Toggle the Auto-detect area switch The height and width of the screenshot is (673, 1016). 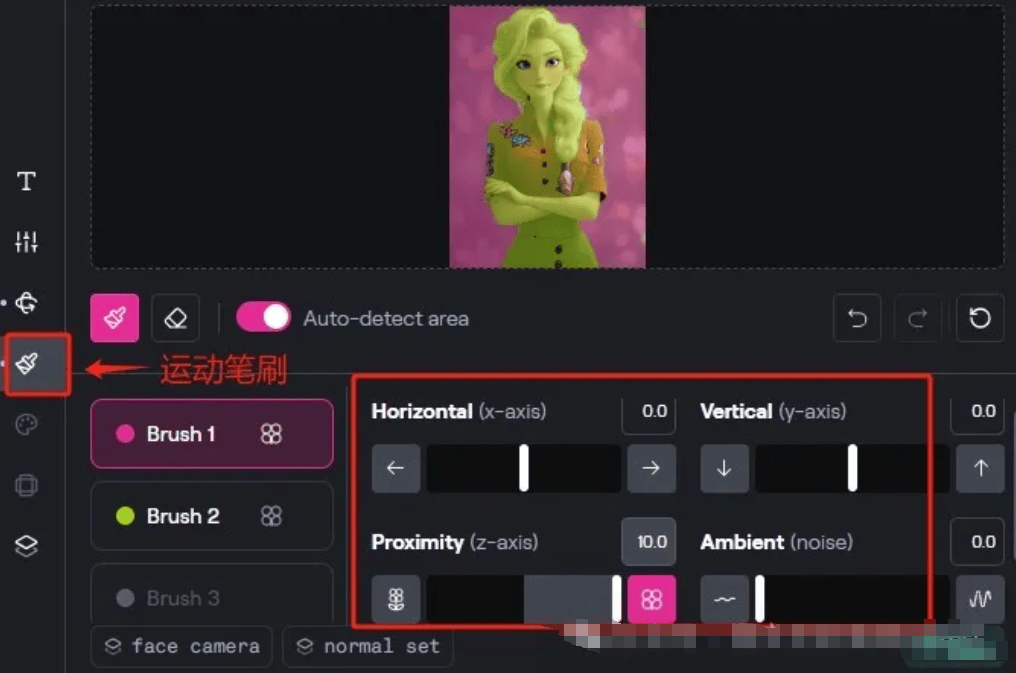click(263, 317)
